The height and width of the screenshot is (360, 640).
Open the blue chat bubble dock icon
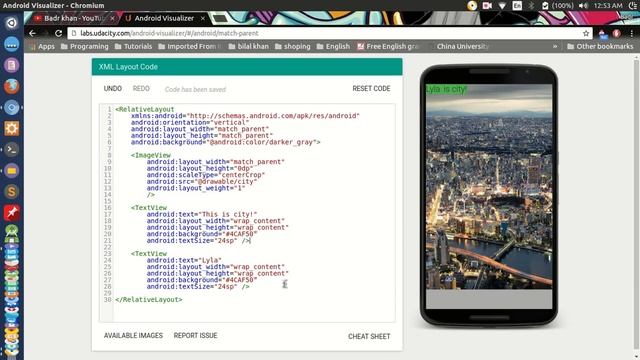(x=11, y=44)
